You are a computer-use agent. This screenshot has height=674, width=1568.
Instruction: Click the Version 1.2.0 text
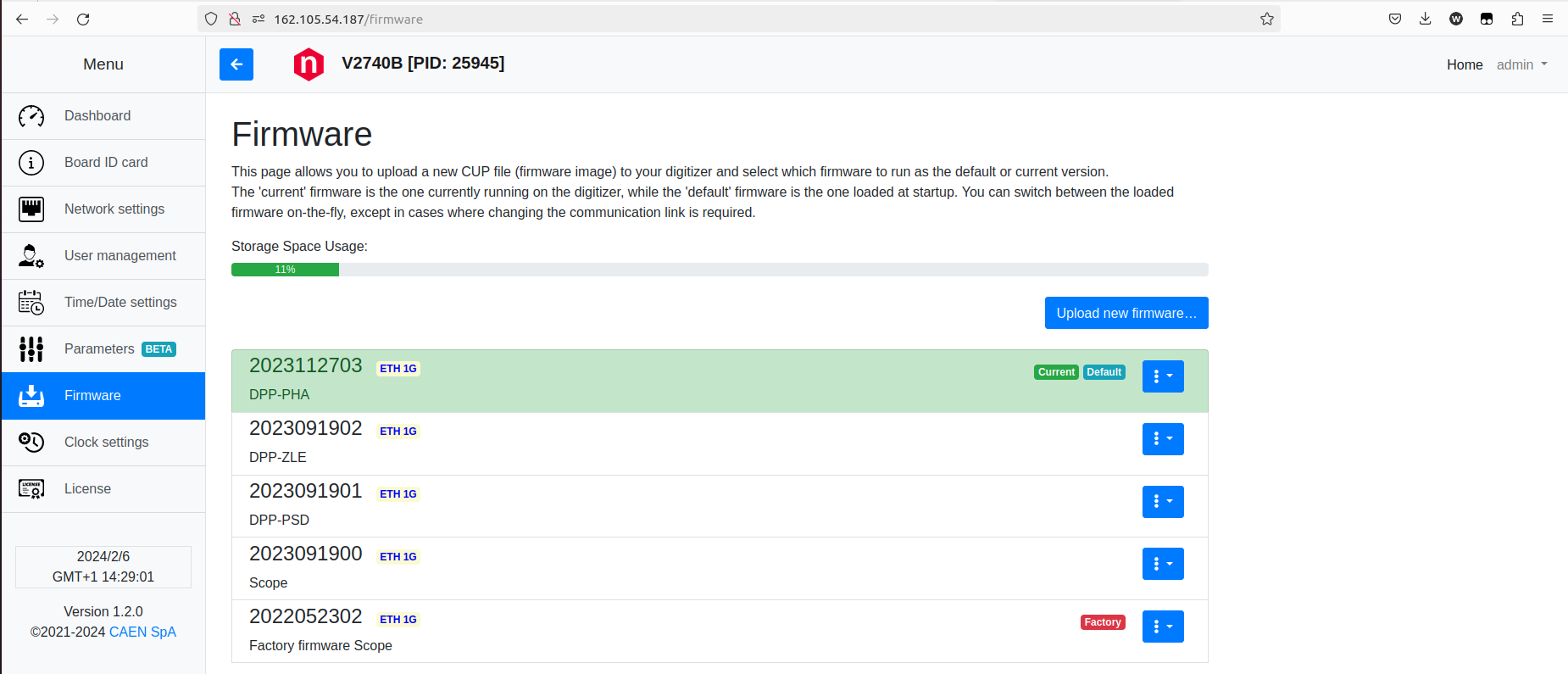(103, 611)
